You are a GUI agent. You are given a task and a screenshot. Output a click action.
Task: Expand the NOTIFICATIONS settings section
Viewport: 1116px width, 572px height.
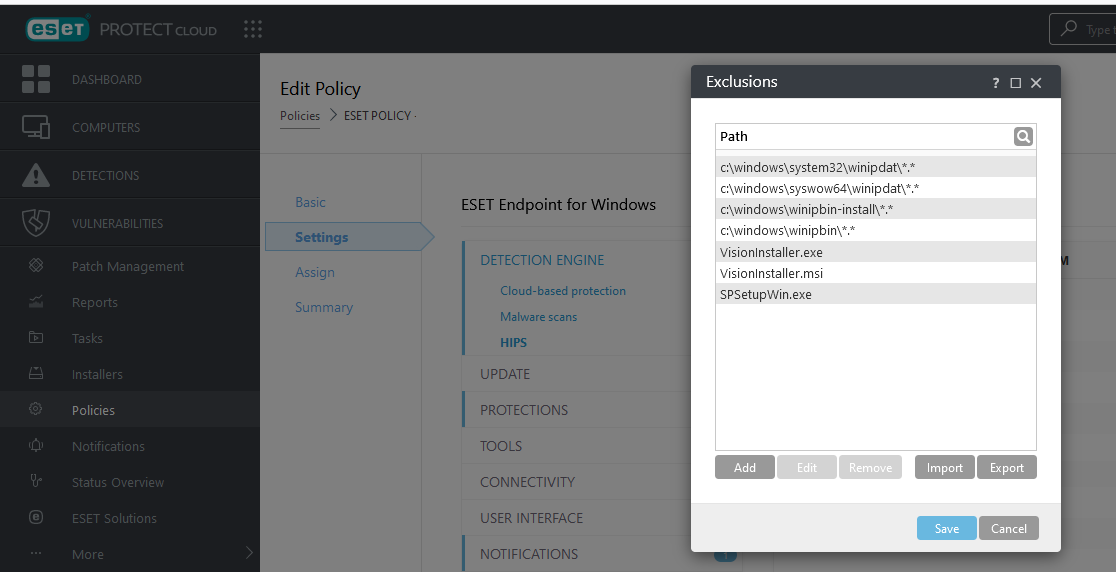click(x=529, y=554)
